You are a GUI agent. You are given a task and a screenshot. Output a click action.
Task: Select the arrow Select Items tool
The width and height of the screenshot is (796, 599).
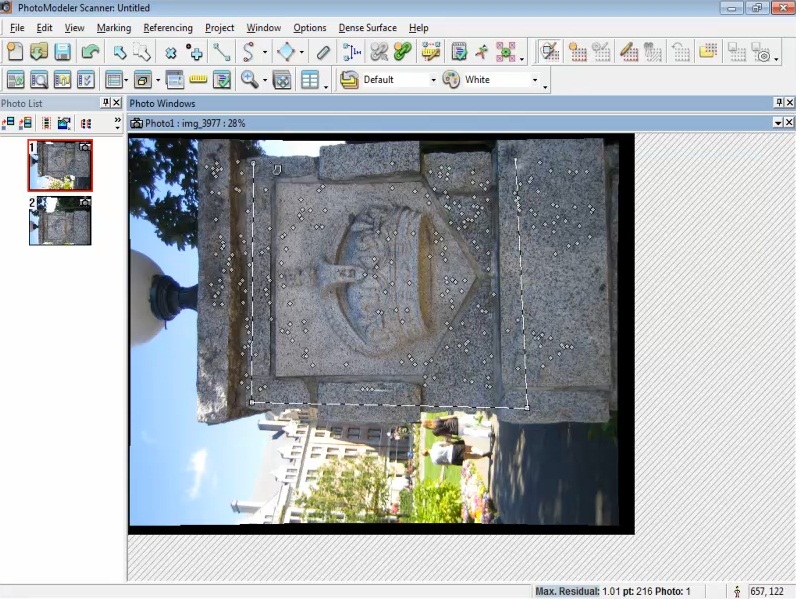[119, 52]
